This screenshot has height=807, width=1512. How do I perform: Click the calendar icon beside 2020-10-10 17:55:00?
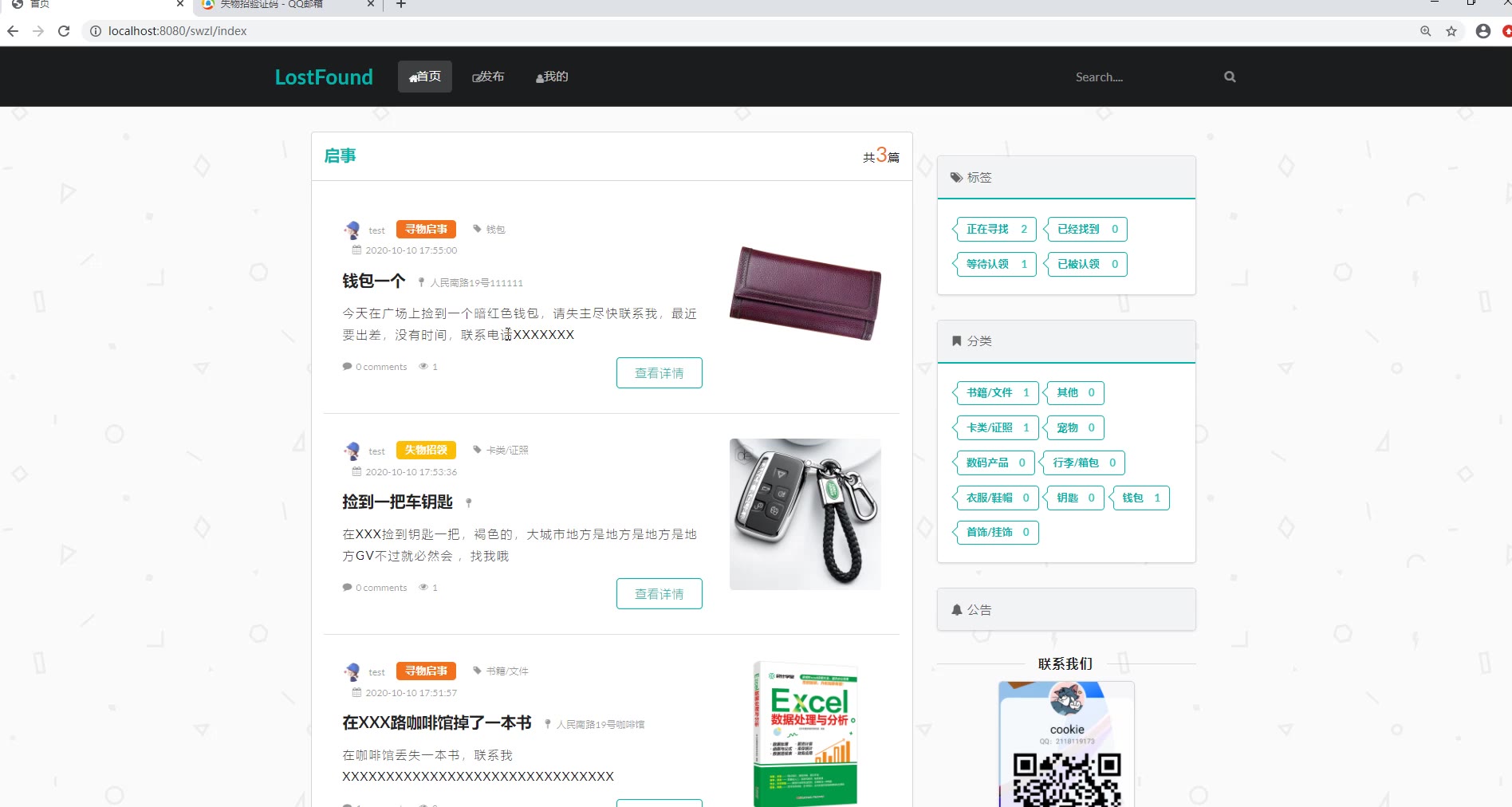point(356,250)
